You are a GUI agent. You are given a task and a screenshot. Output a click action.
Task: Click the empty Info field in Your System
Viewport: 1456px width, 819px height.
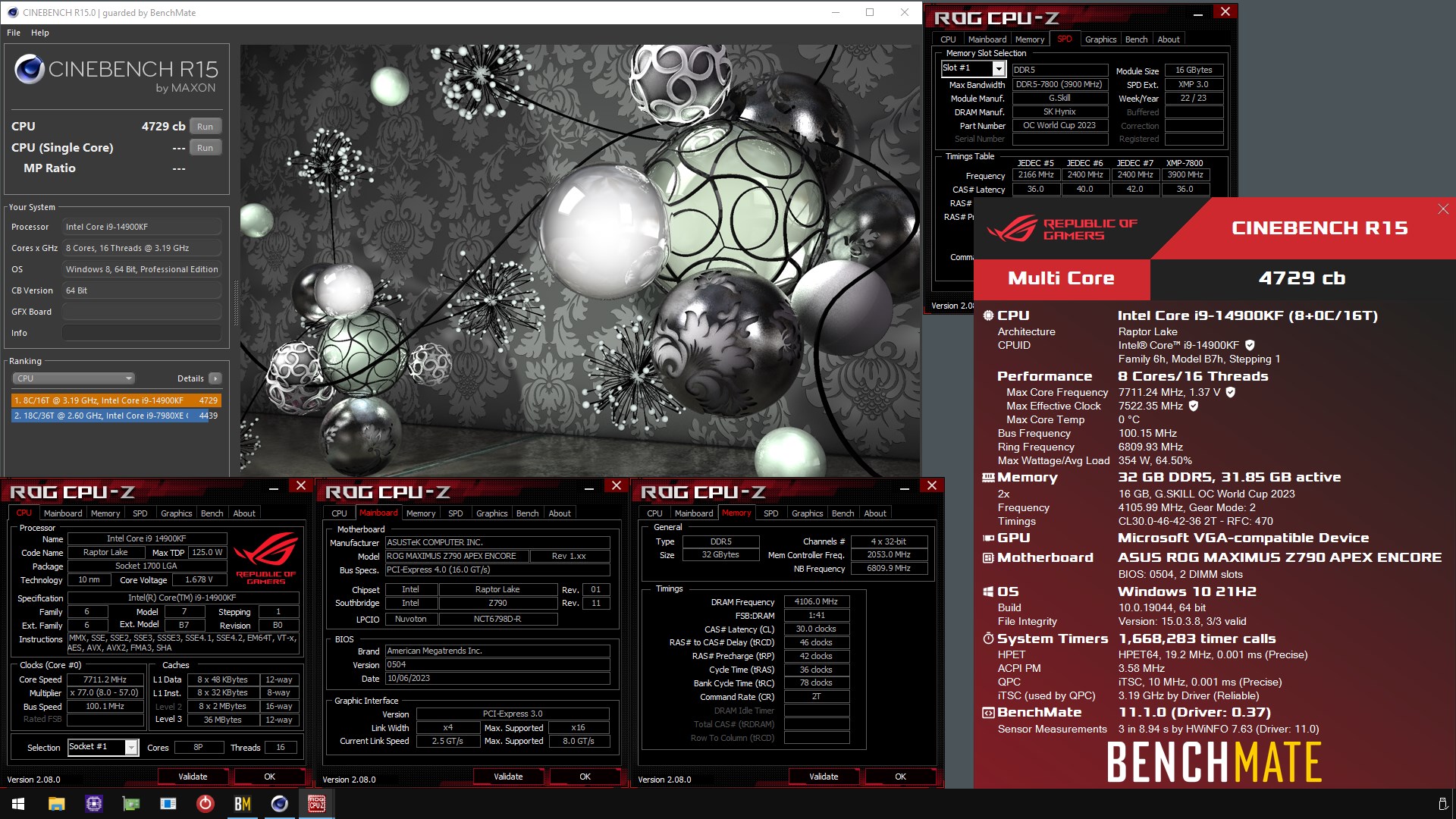pos(142,333)
